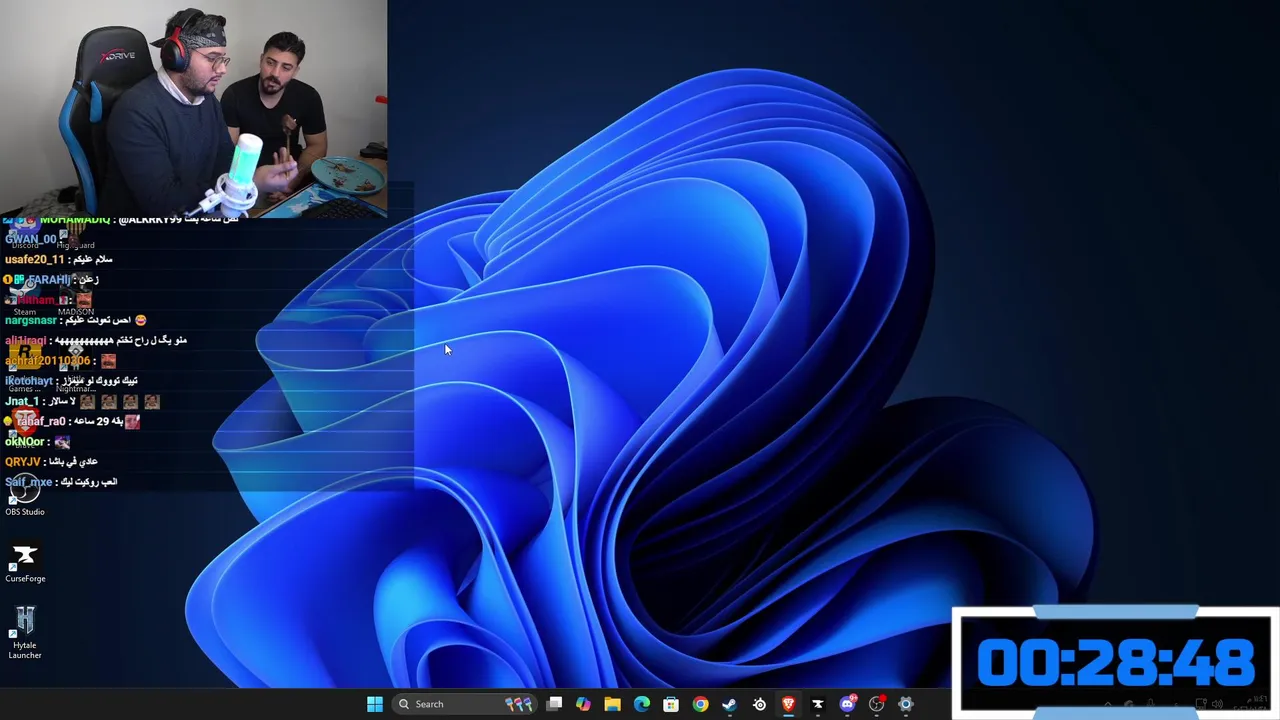Select CurseForge desktop shortcut
The width and height of the screenshot is (1280, 720).
tap(25, 563)
